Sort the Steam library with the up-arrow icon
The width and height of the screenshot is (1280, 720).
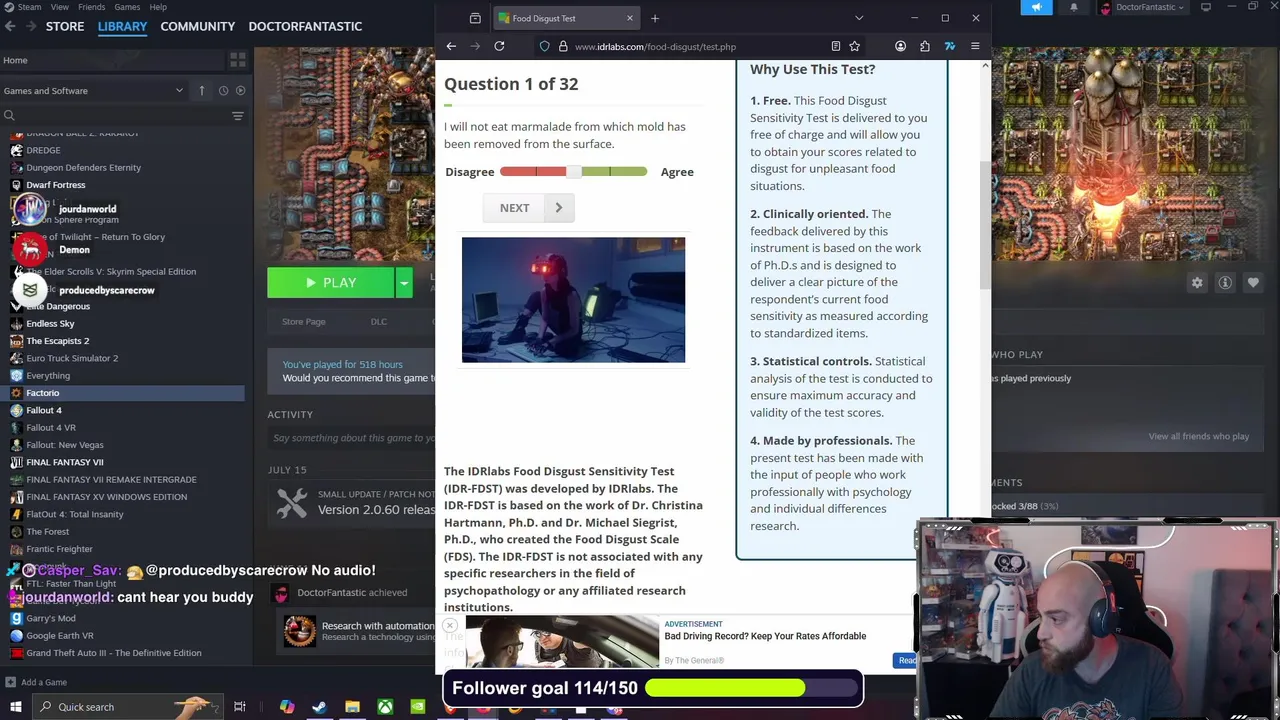click(201, 90)
